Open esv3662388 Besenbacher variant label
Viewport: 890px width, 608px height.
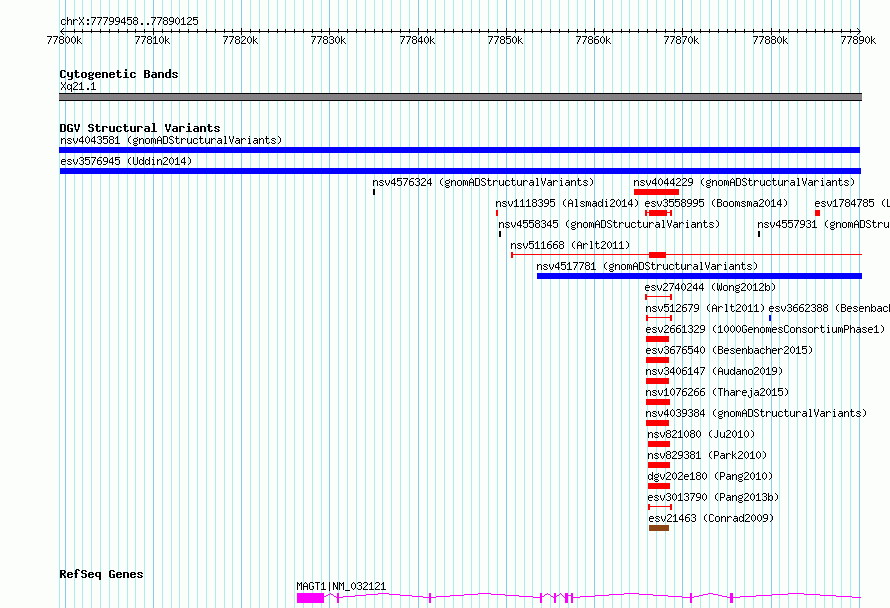(x=829, y=308)
